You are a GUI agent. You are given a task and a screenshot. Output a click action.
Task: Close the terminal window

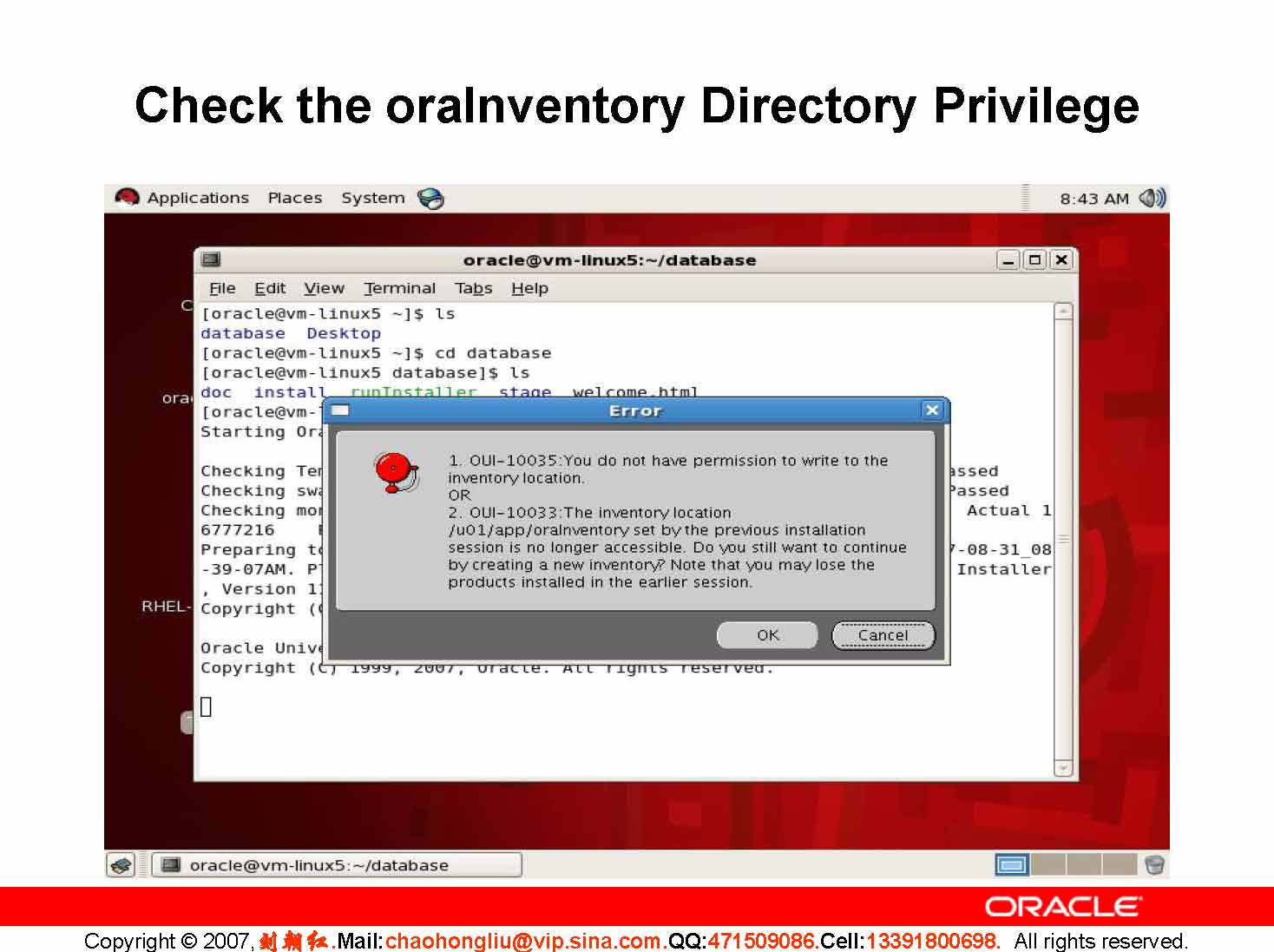pyautogui.click(x=1061, y=259)
